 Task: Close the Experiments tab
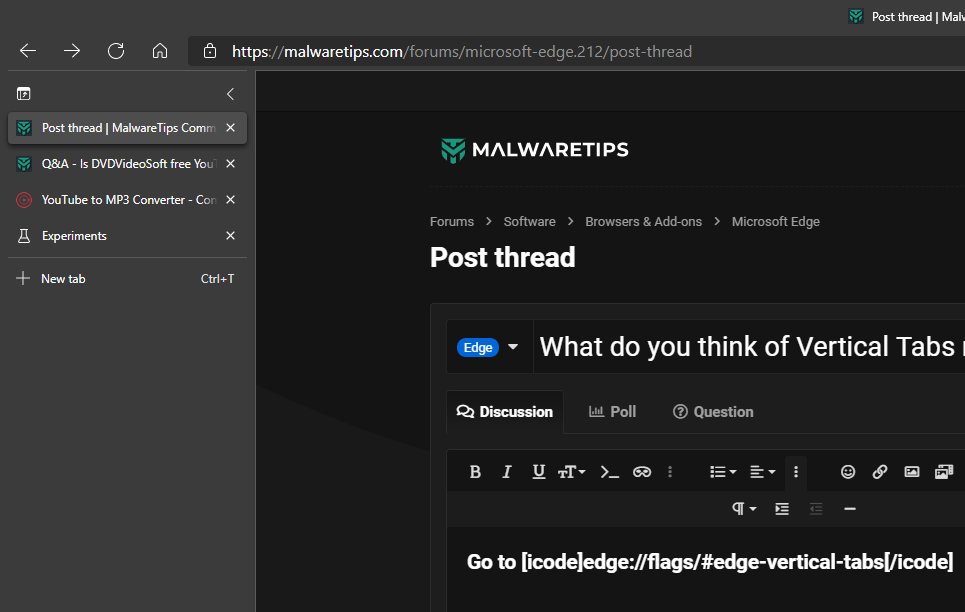click(x=230, y=236)
